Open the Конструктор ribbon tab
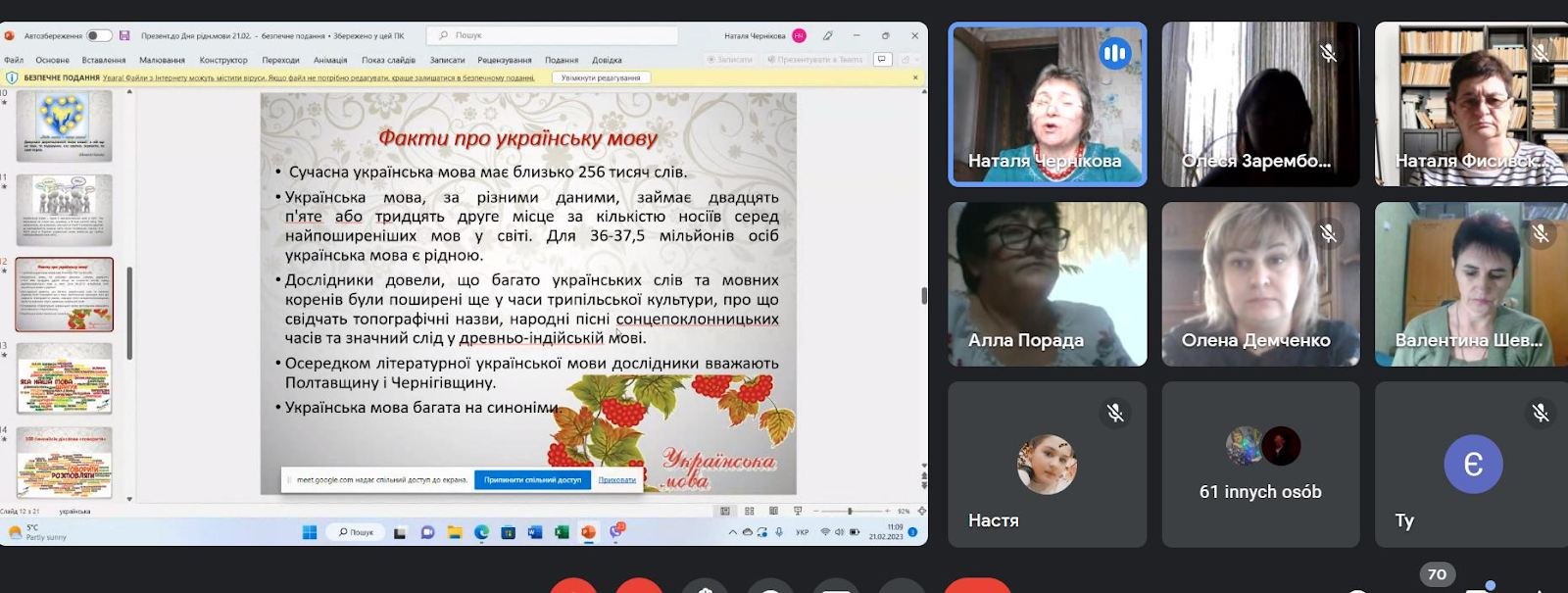This screenshot has height=593, width=1568. (223, 60)
